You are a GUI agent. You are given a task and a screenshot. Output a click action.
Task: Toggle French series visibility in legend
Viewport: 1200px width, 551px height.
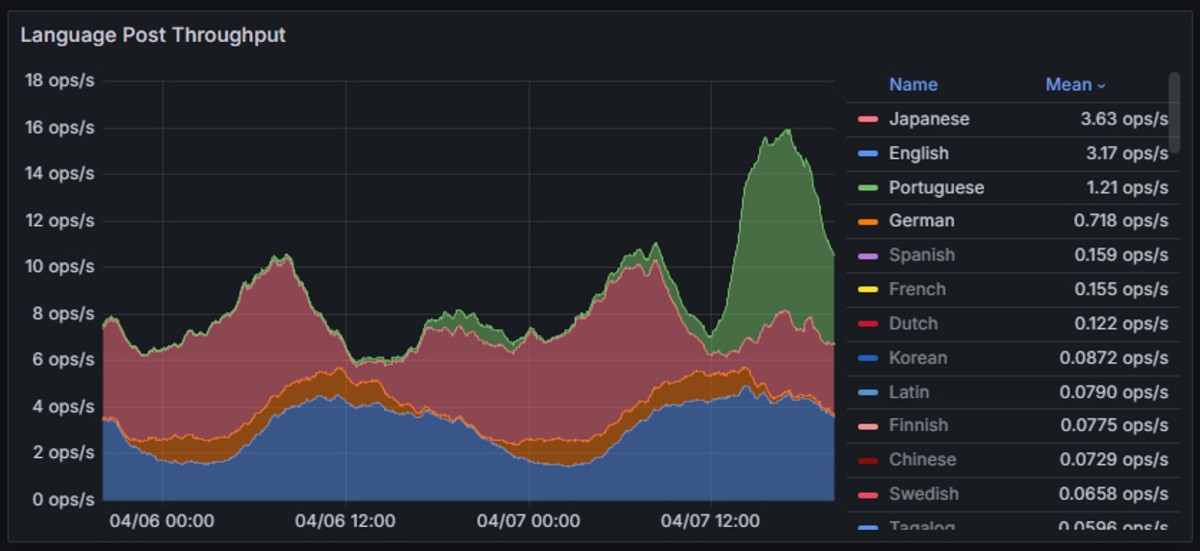coord(916,289)
